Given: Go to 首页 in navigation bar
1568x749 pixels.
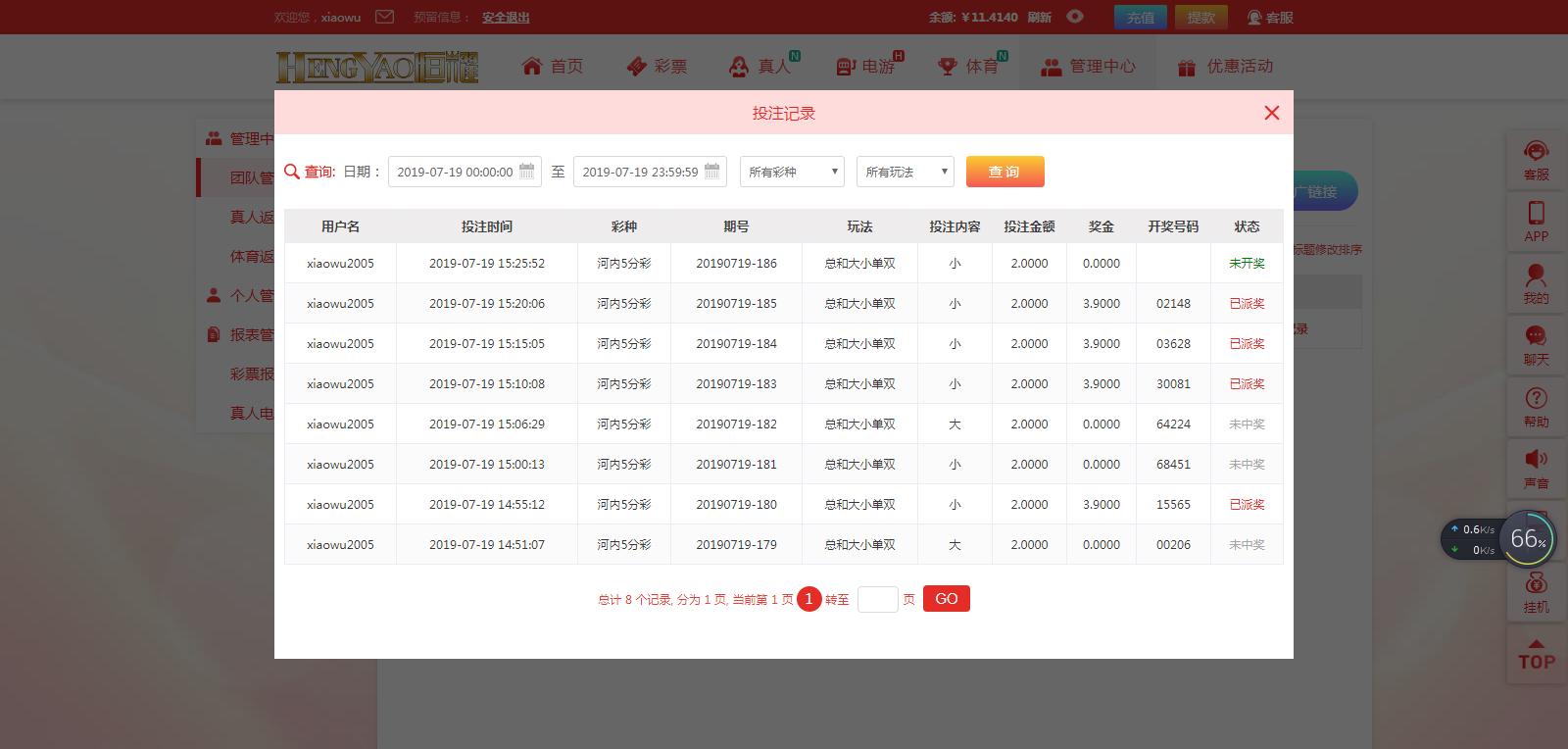Looking at the screenshot, I should (553, 67).
